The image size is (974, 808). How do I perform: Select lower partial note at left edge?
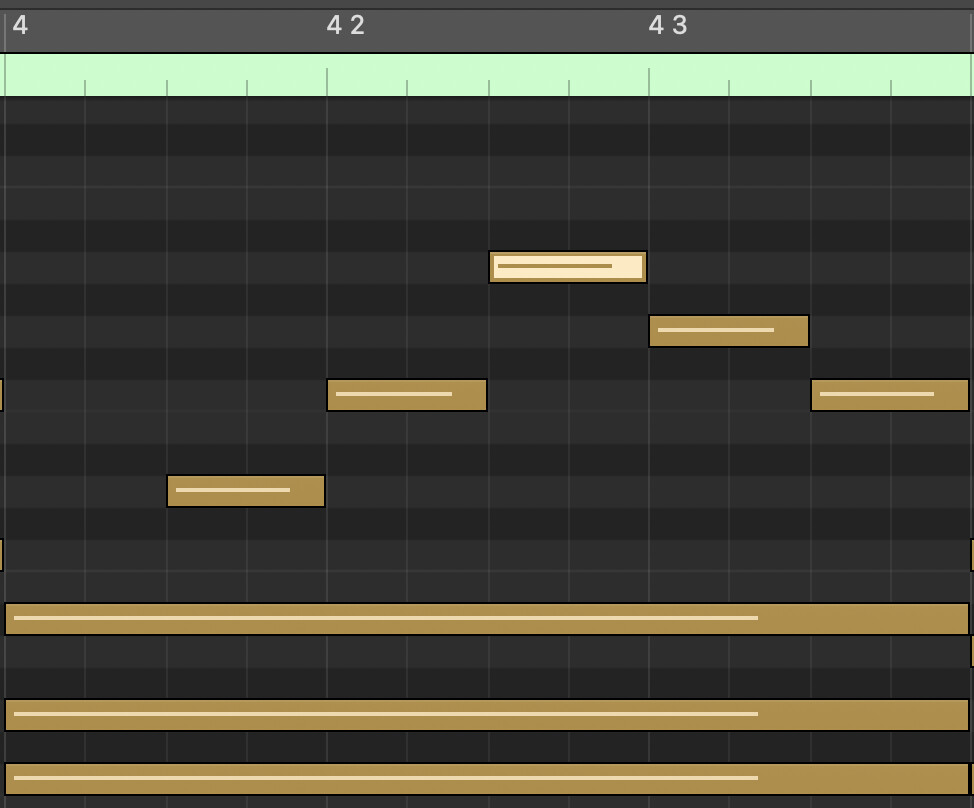click(1, 555)
